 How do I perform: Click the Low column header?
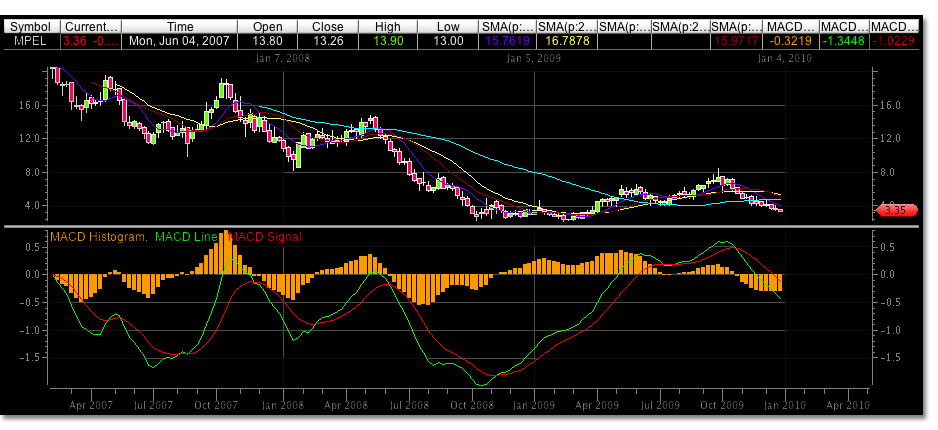[x=448, y=26]
